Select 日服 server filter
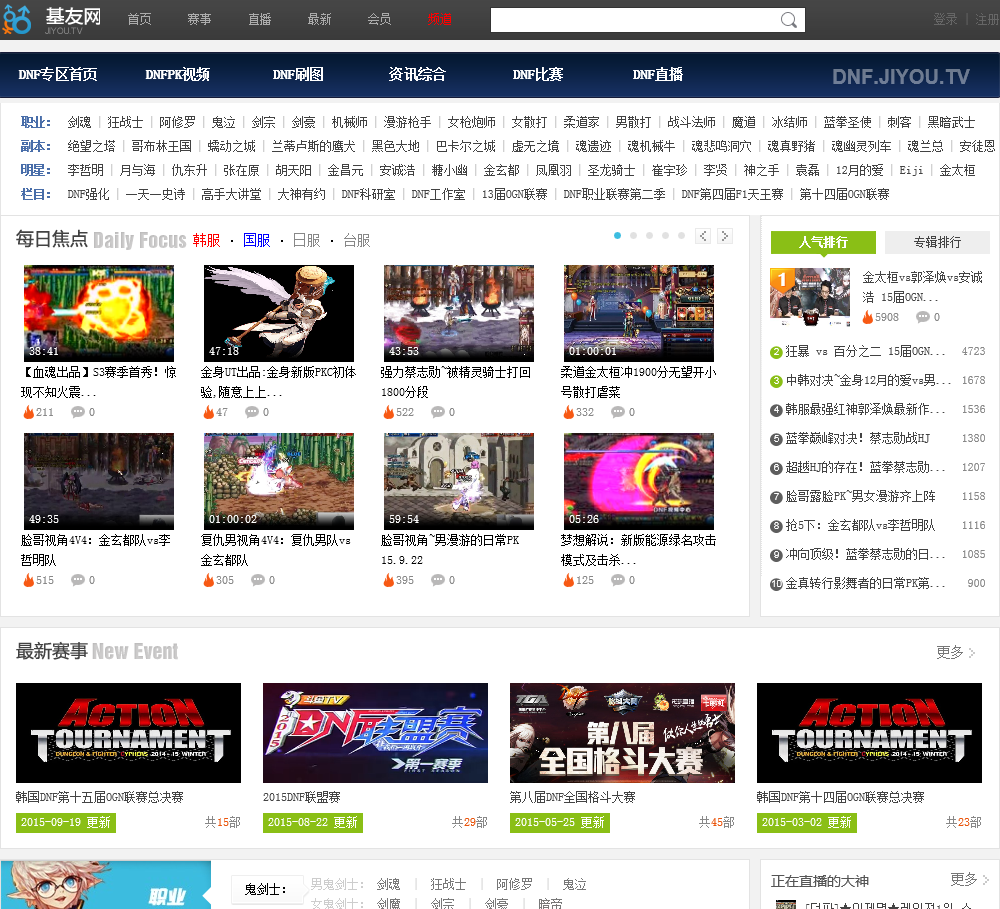 point(306,240)
